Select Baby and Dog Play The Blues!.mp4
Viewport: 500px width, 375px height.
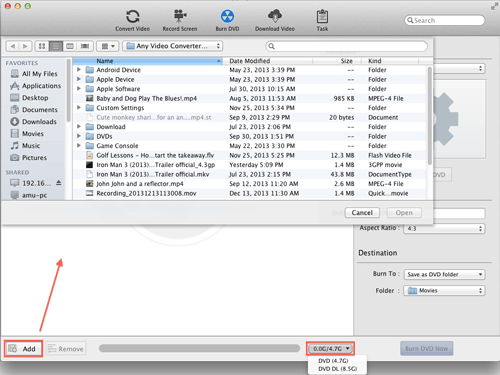coord(249,98)
